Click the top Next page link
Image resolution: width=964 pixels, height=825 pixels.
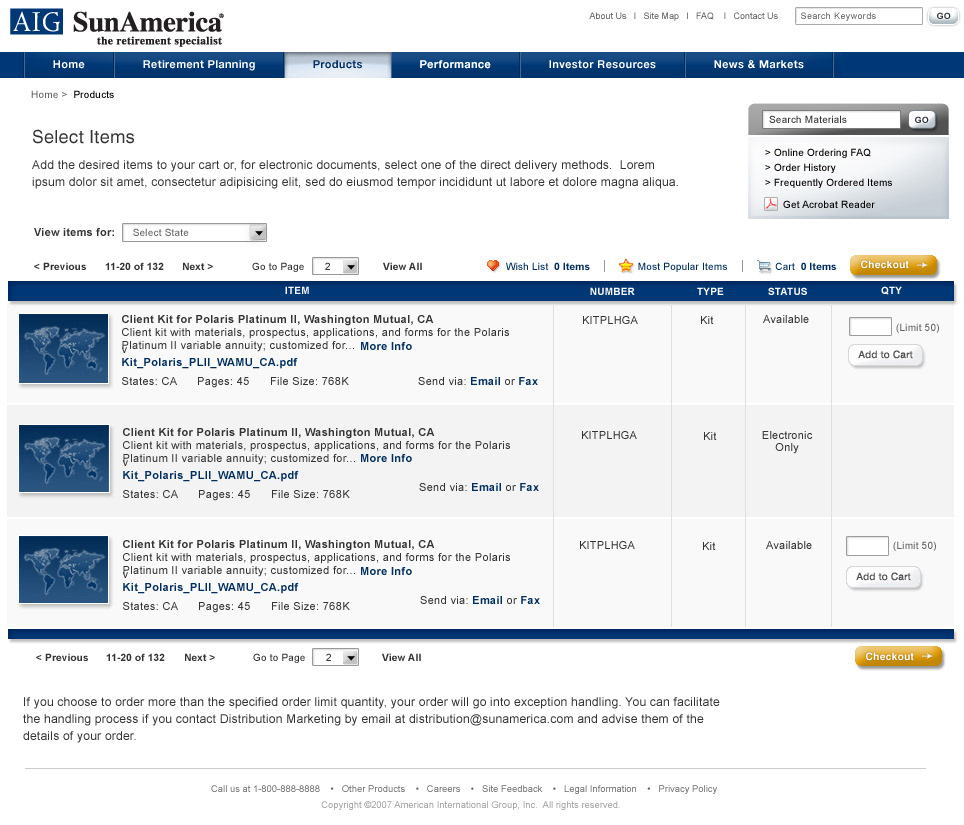pyautogui.click(x=197, y=267)
